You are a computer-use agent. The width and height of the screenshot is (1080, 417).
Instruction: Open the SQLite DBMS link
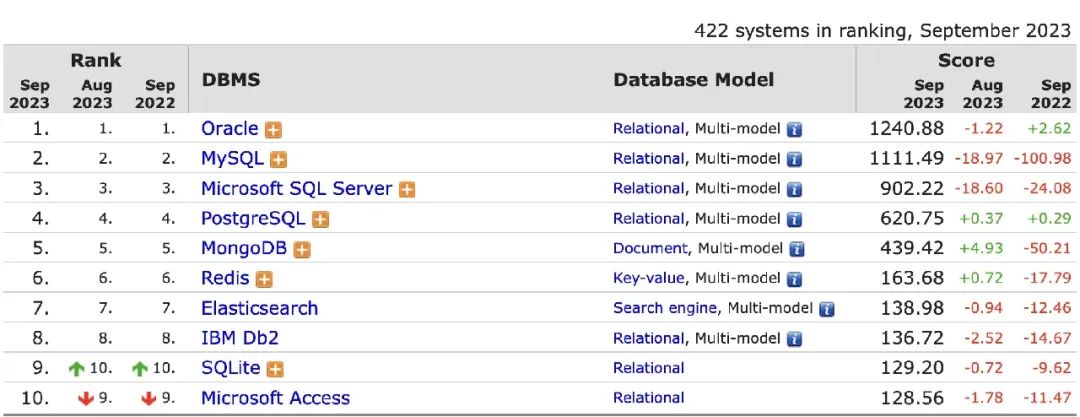coord(231,368)
